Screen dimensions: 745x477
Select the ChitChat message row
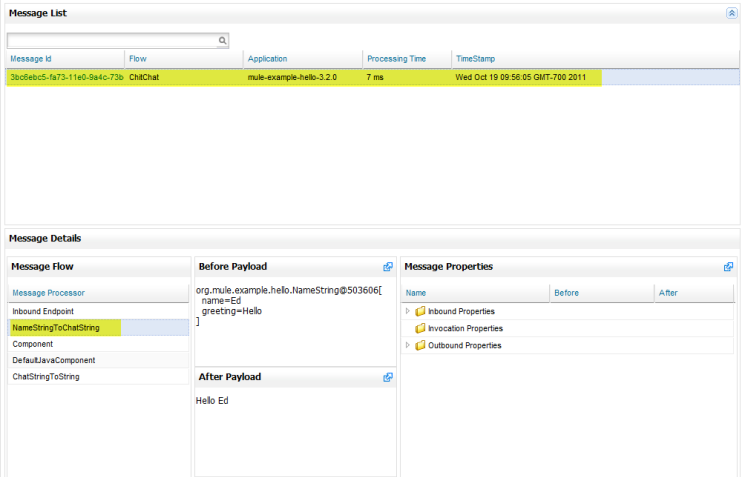(x=300, y=77)
